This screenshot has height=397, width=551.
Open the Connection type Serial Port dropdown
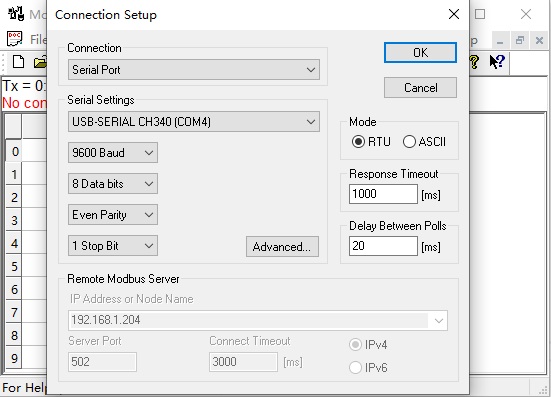pos(194,70)
